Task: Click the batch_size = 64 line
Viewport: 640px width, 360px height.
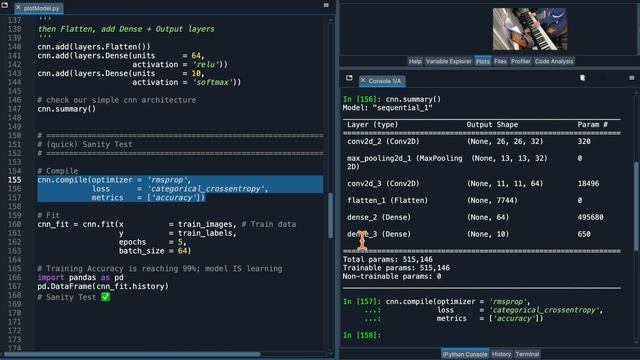Action: 155,251
